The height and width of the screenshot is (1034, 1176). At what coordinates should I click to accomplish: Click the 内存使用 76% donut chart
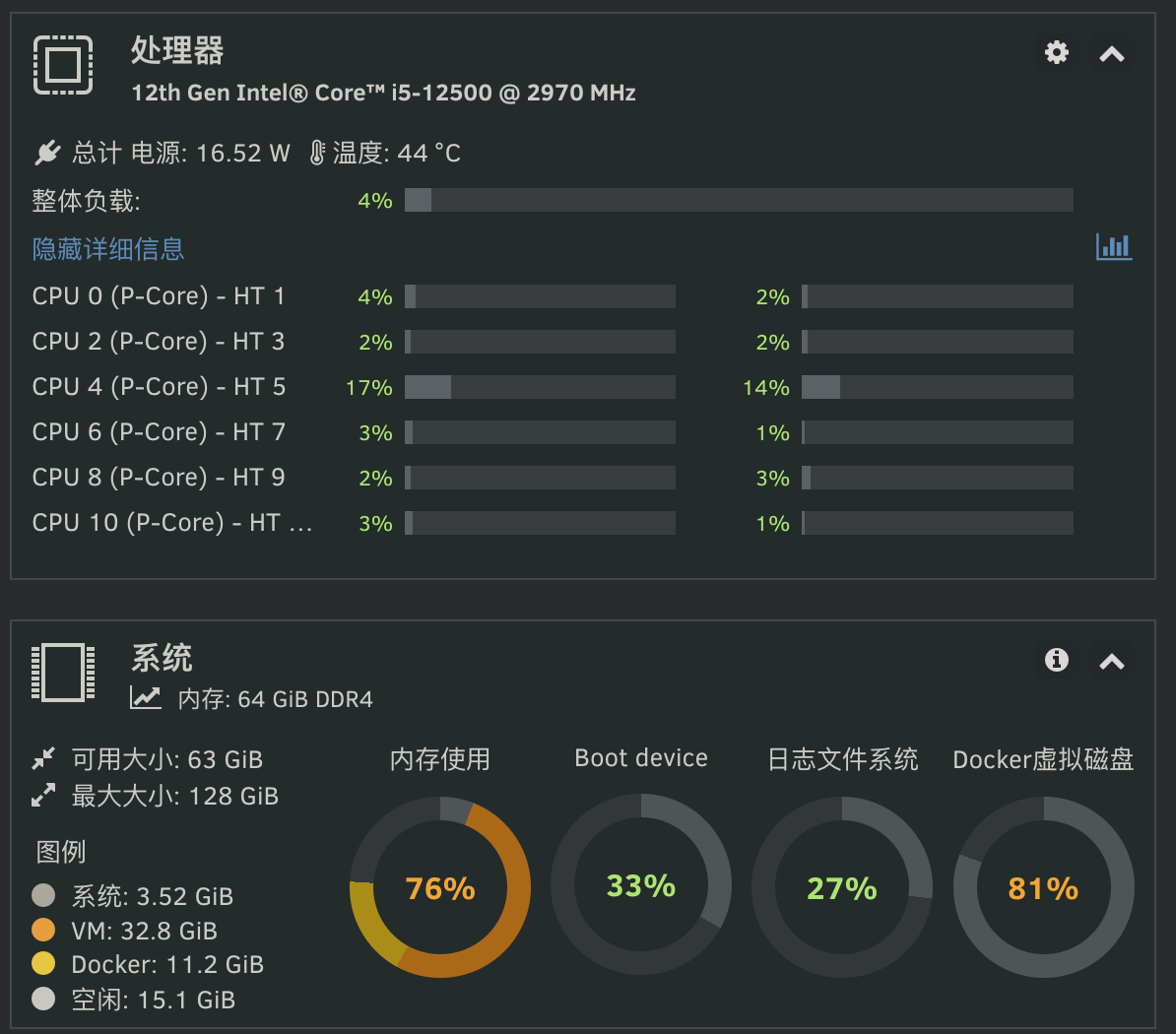point(440,887)
